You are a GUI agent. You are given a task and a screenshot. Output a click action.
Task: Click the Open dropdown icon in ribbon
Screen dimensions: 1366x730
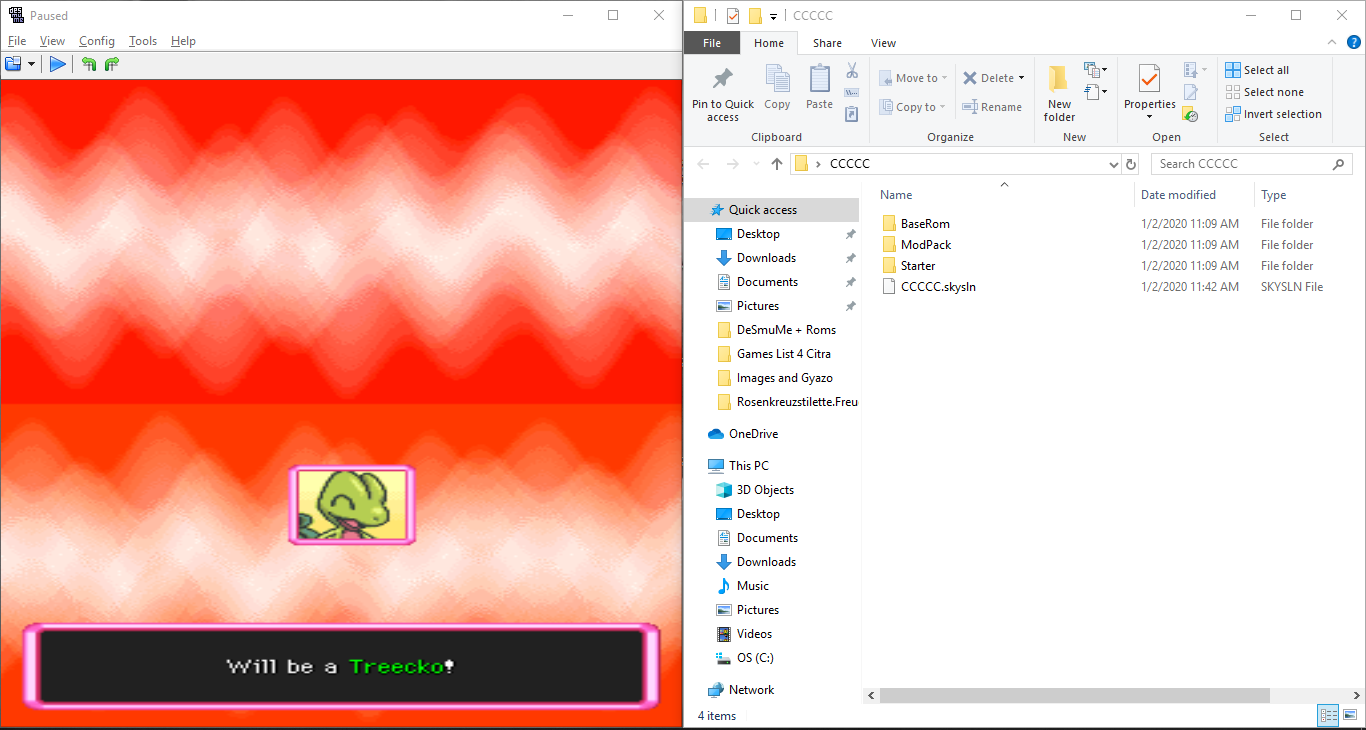coord(1195,70)
